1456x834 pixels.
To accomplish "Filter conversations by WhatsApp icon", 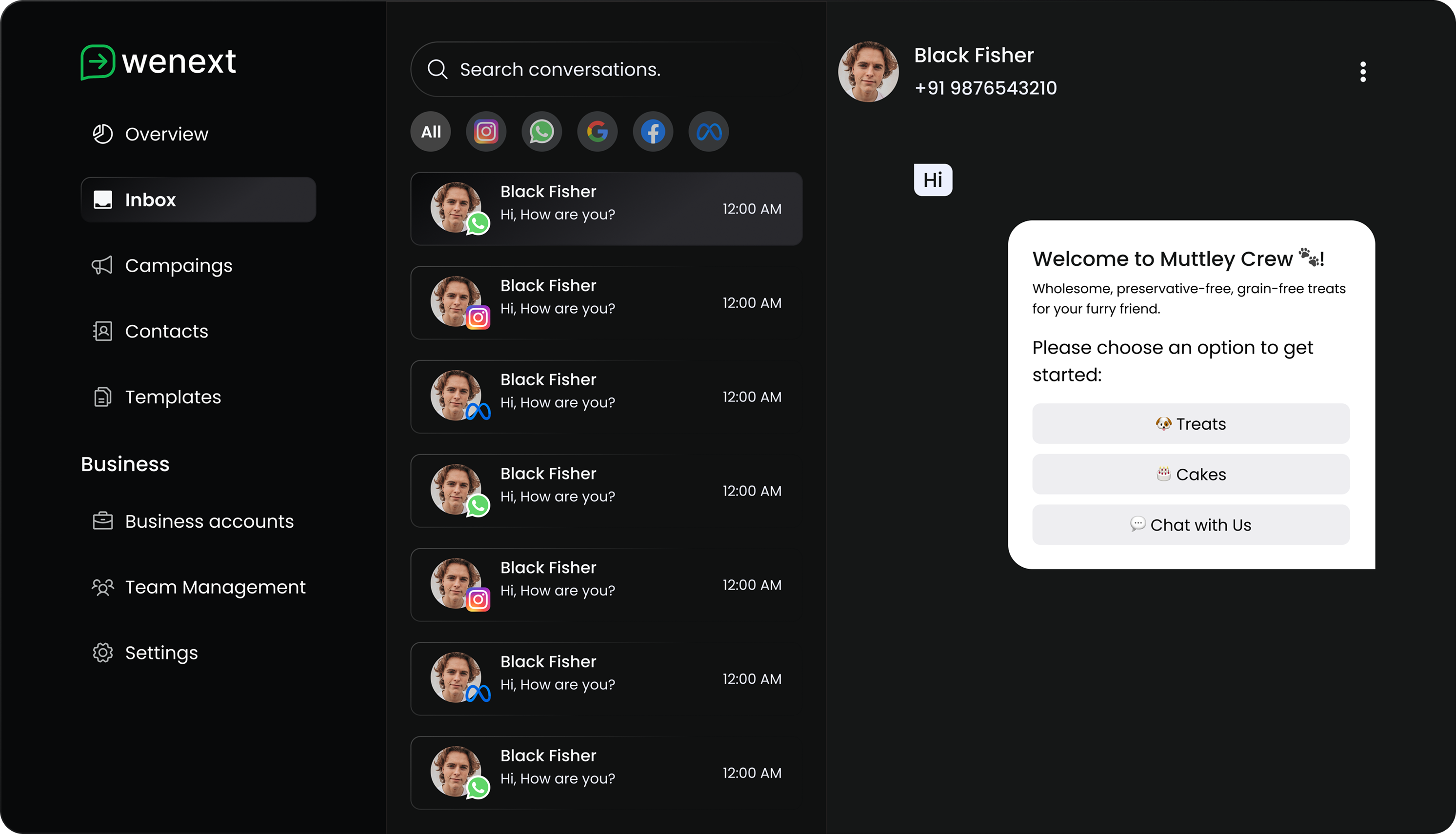I will 541,132.
